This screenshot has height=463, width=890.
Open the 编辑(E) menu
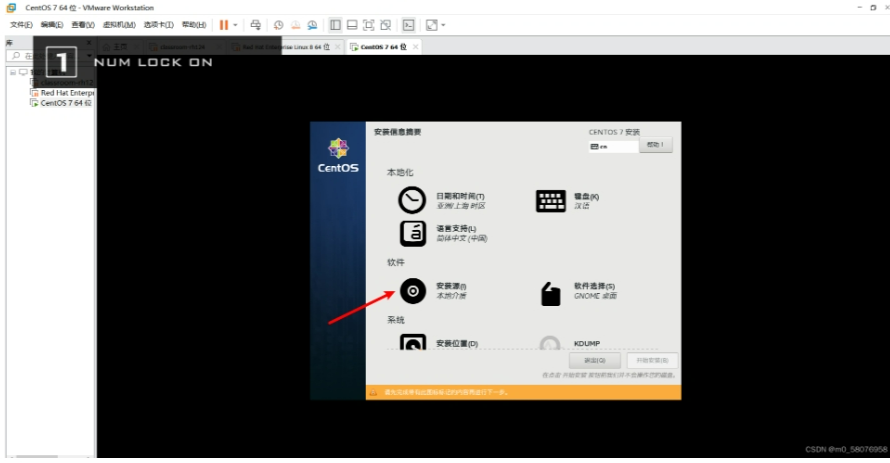[x=52, y=25]
